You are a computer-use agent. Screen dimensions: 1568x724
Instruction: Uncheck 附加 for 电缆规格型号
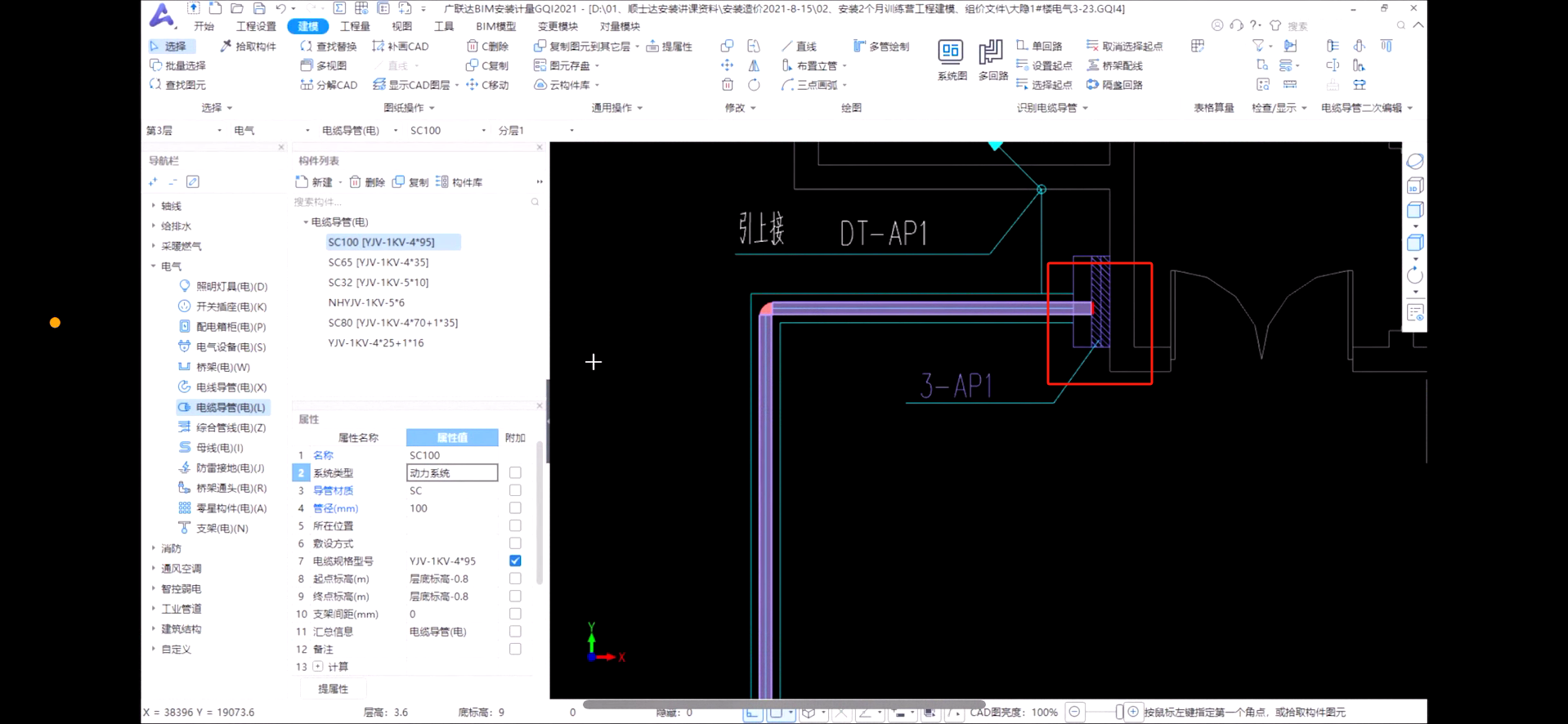[x=515, y=561]
